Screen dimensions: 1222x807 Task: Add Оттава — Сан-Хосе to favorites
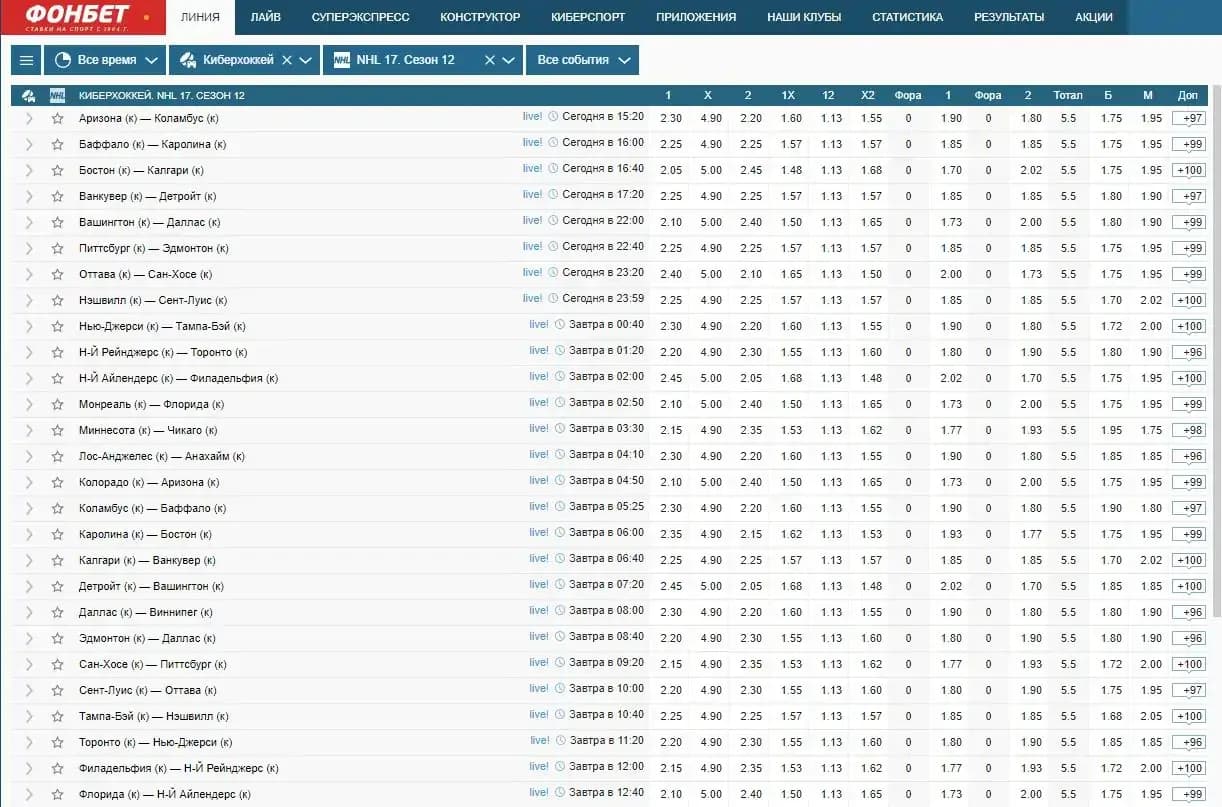pyautogui.click(x=58, y=274)
